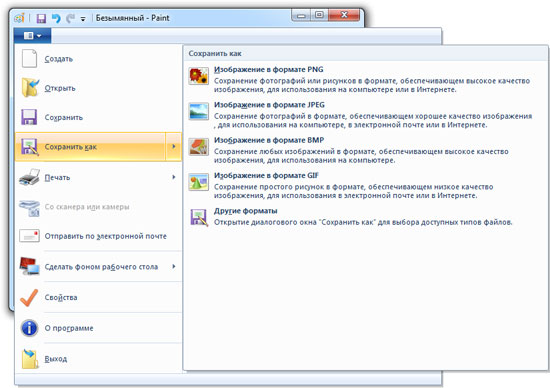Click the GIF description about низкое качество
Screen dimensions: 550x388
point(354,191)
